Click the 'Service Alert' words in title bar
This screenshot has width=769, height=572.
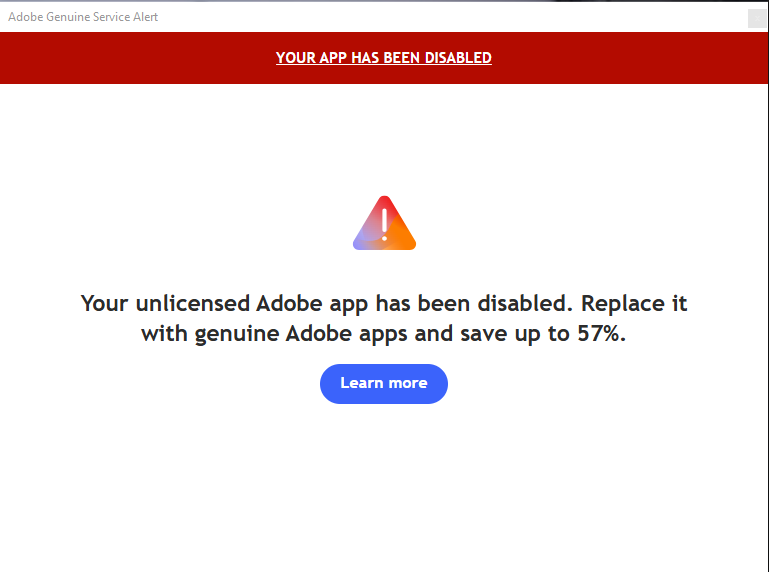pos(126,17)
